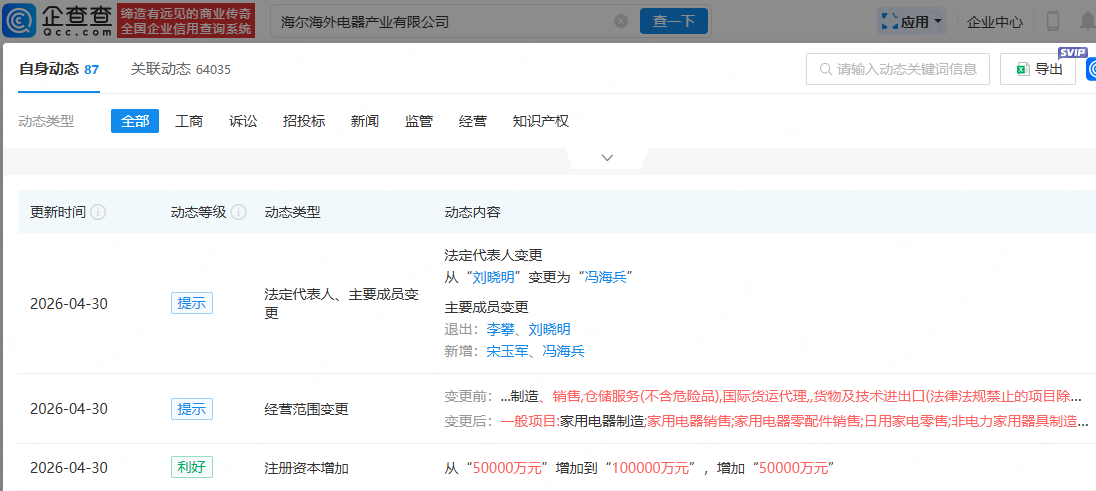Click 注册资本增加 text

306,468
